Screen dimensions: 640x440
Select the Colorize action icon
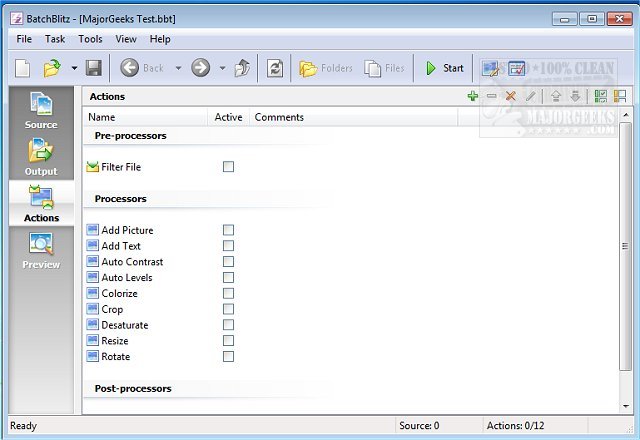tap(93, 293)
